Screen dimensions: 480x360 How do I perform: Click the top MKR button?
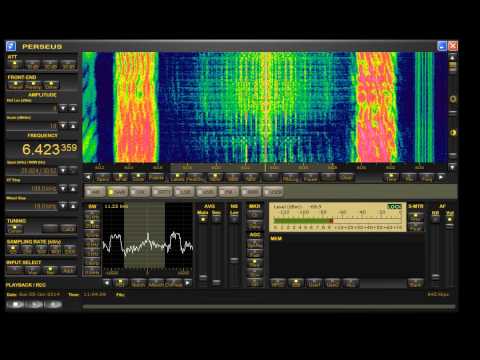pos(255,214)
